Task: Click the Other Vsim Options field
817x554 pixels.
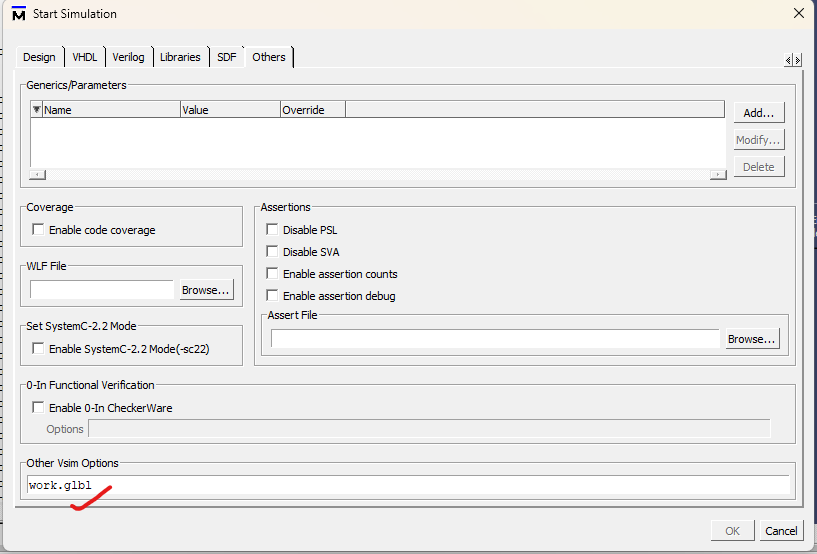Action: pos(408,485)
